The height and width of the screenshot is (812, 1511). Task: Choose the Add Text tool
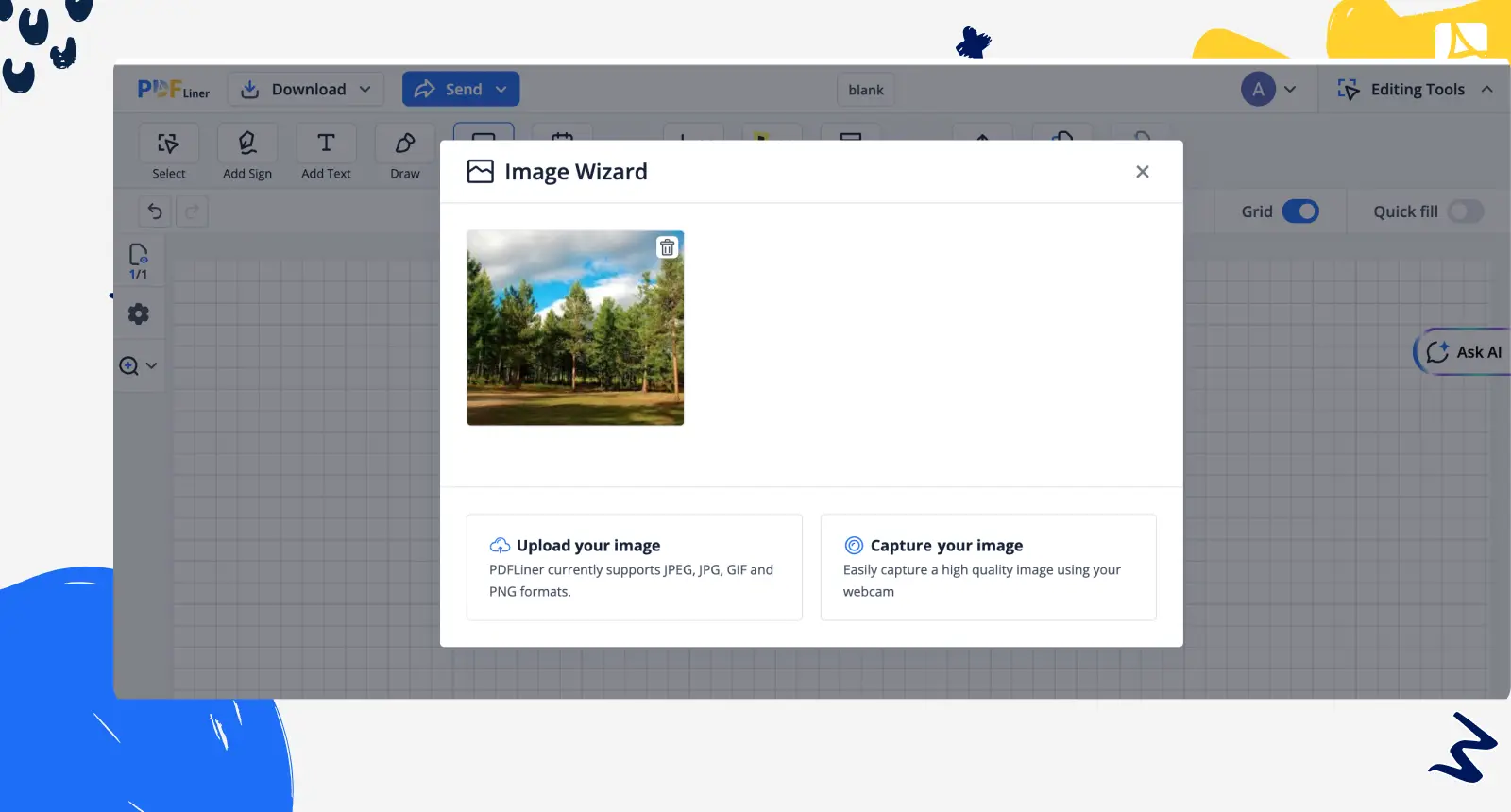pyautogui.click(x=326, y=152)
